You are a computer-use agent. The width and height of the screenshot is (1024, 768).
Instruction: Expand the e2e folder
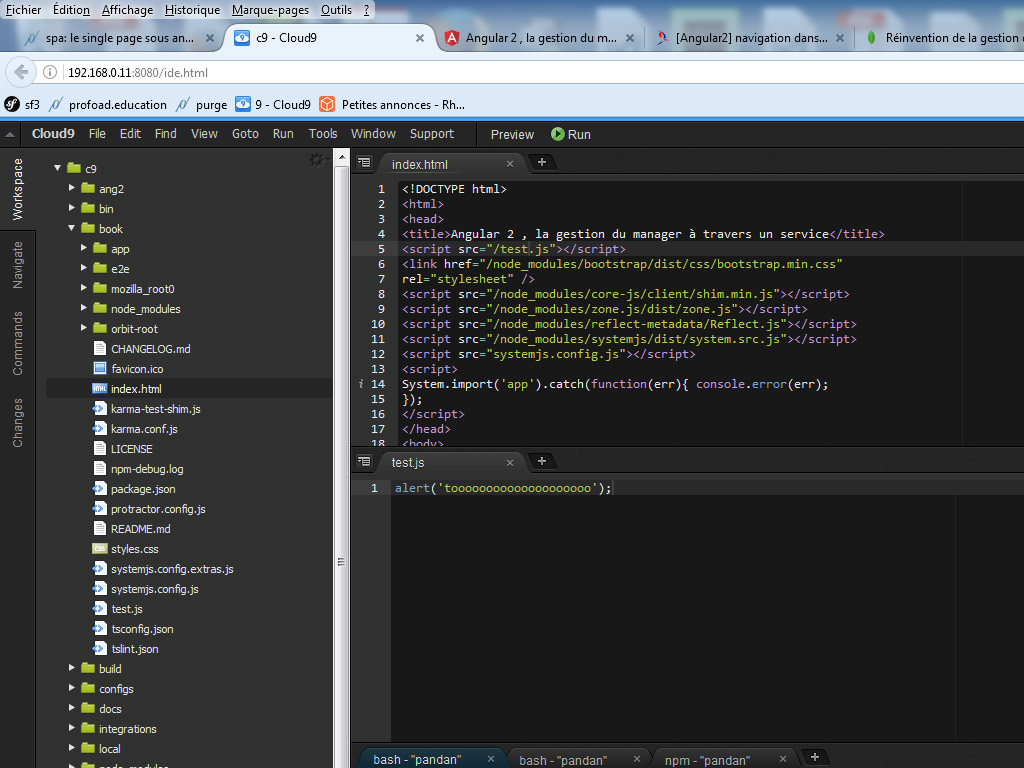click(x=84, y=268)
